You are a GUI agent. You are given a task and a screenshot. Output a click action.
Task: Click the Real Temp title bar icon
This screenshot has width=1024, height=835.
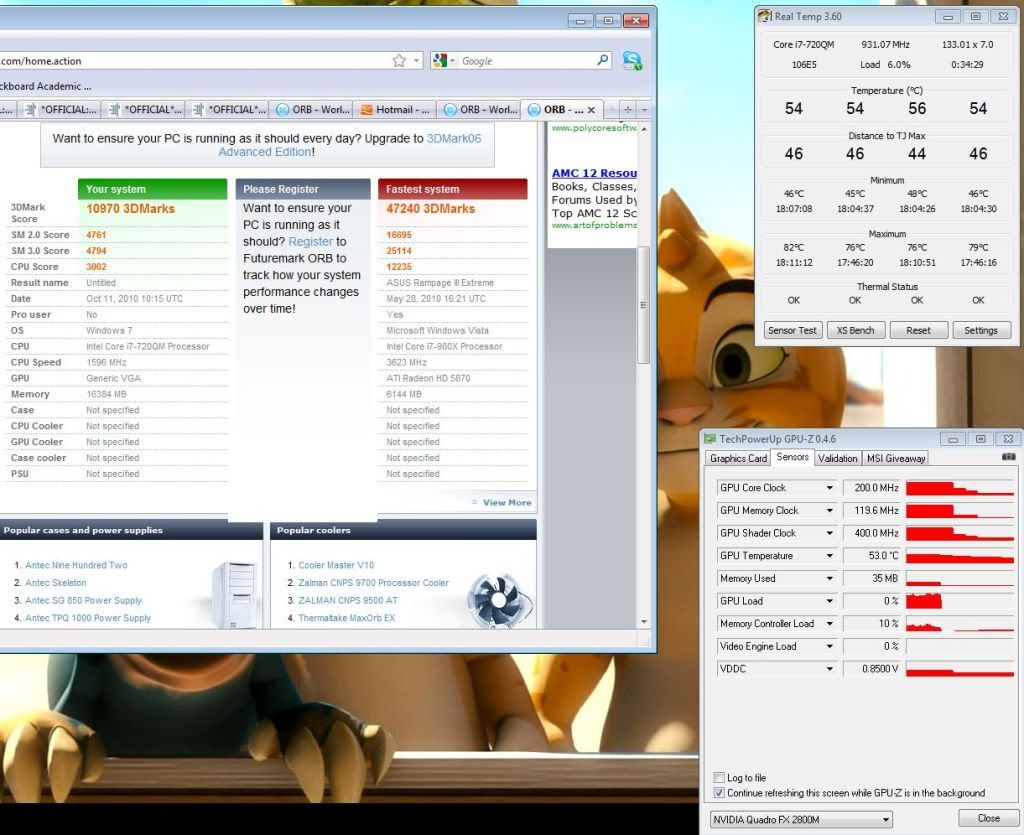tap(764, 16)
